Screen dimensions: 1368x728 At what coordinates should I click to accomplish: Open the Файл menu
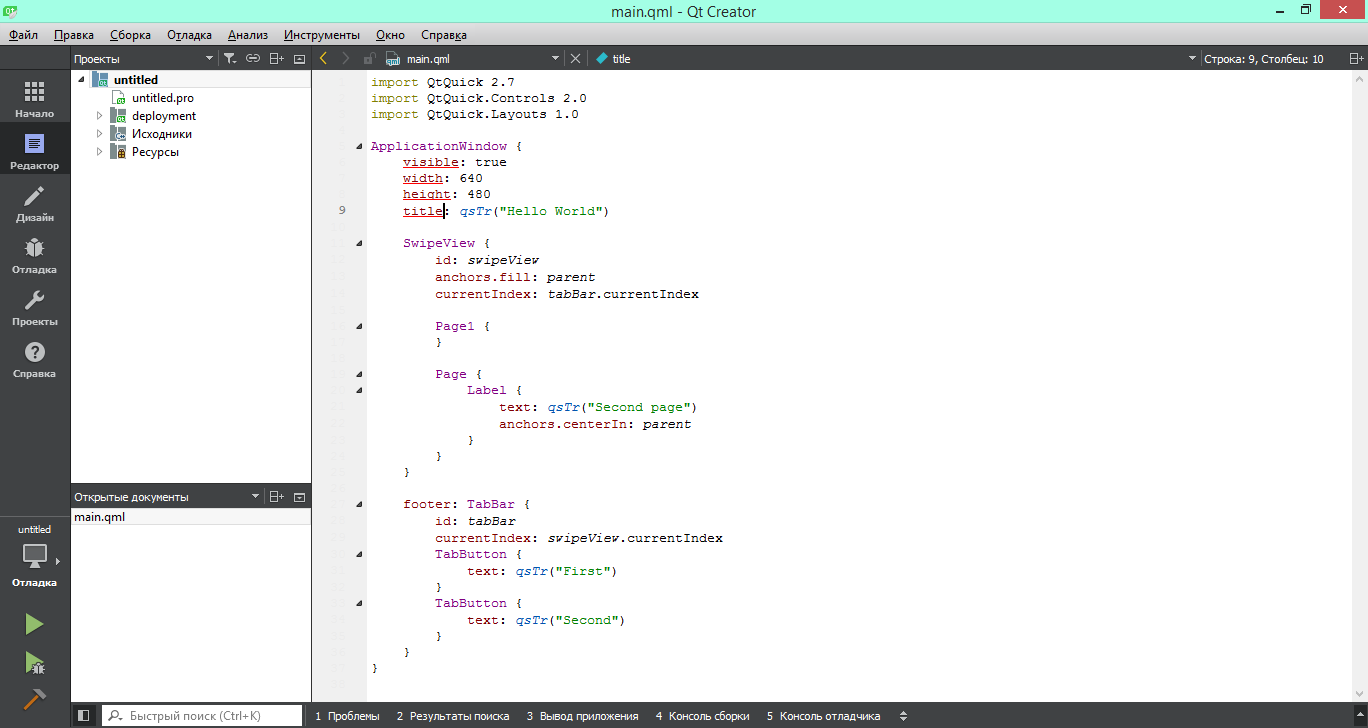pyautogui.click(x=24, y=35)
